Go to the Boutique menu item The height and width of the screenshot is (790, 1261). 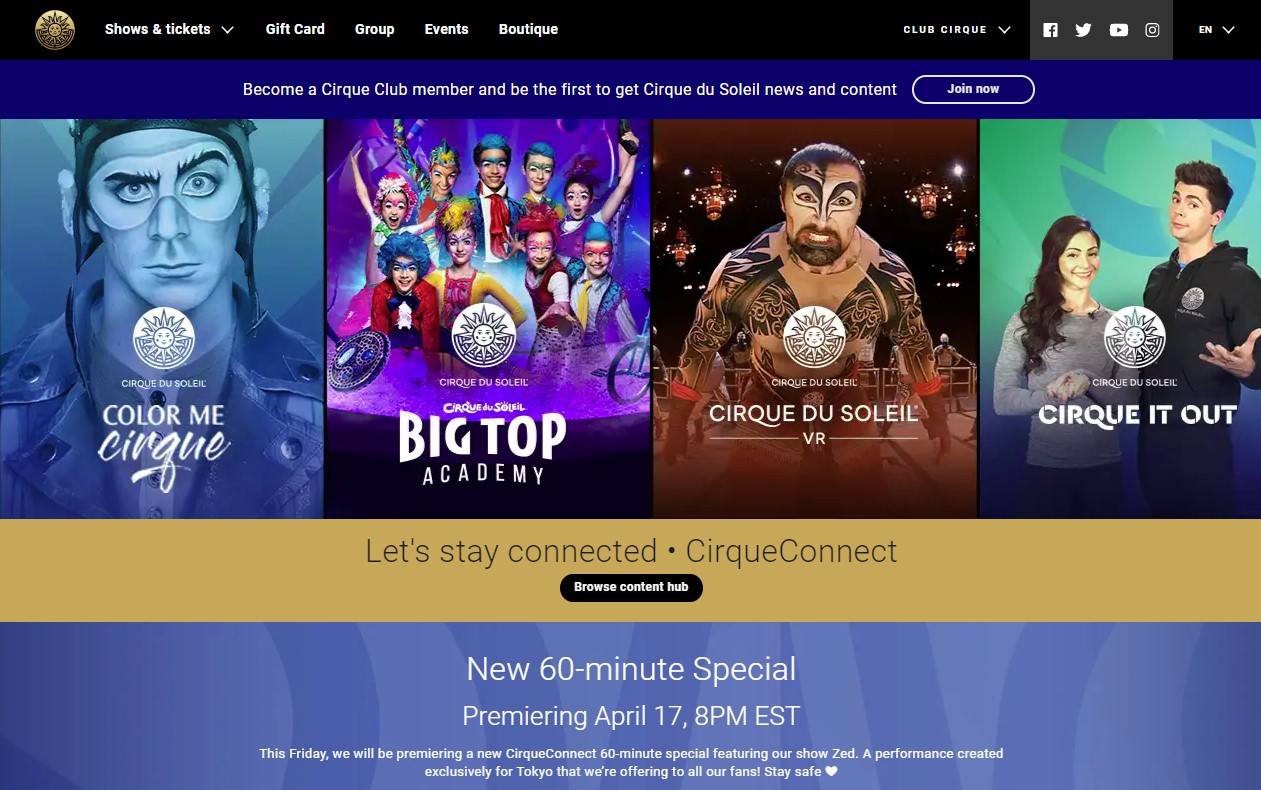point(528,29)
